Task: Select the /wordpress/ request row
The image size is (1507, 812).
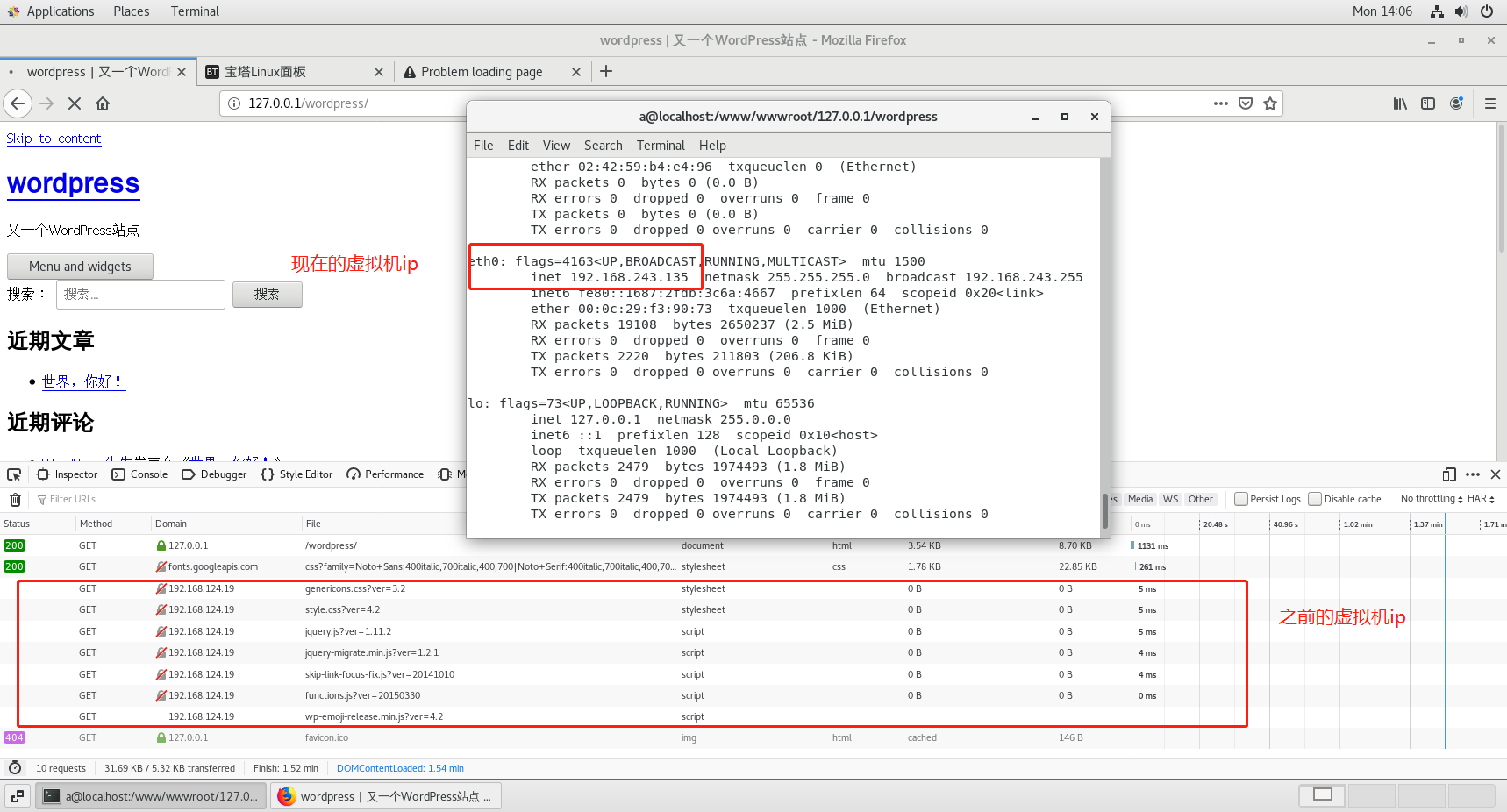Action: pos(753,545)
